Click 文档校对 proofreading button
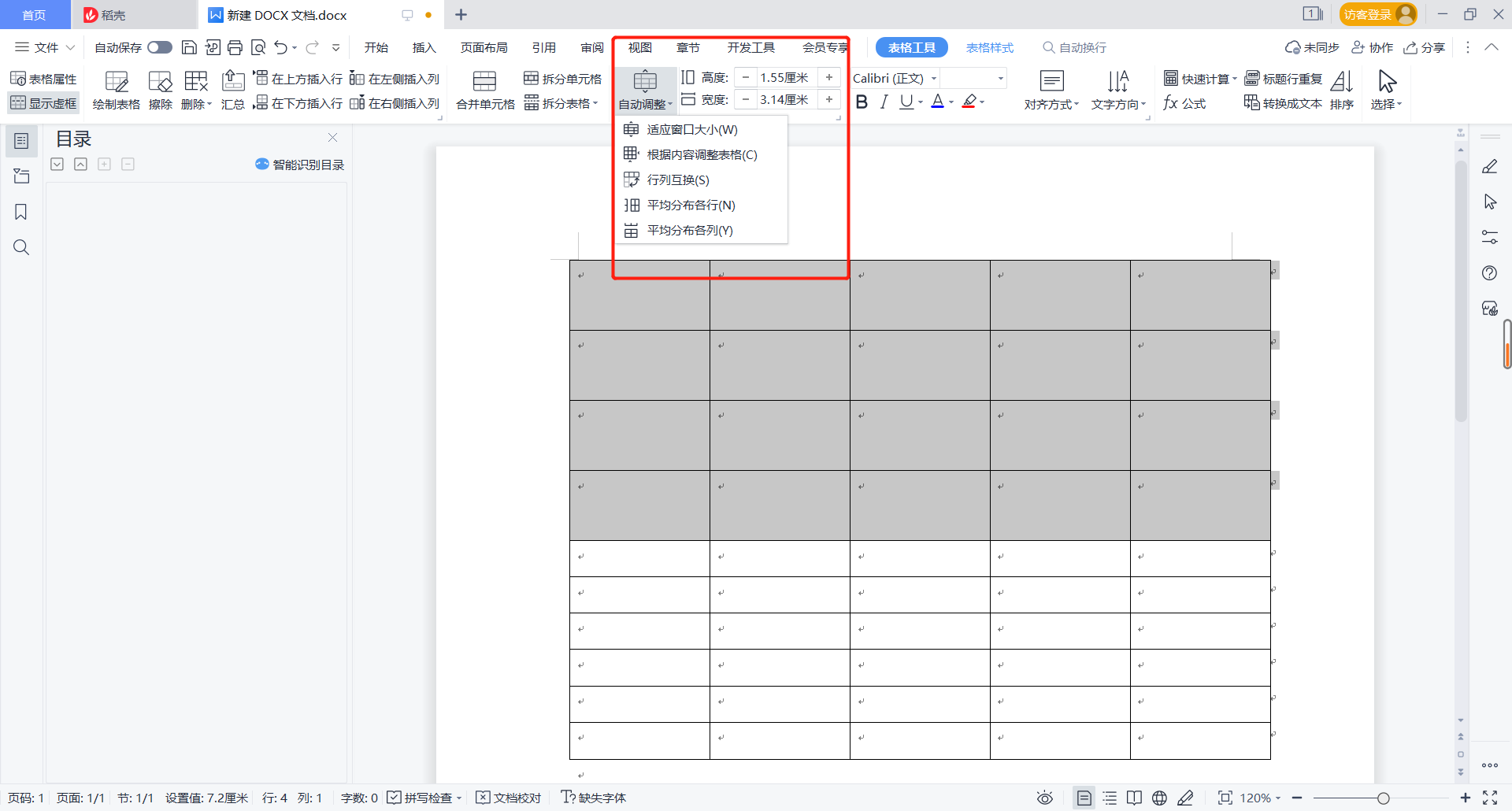This screenshot has width=1512, height=811. [509, 798]
